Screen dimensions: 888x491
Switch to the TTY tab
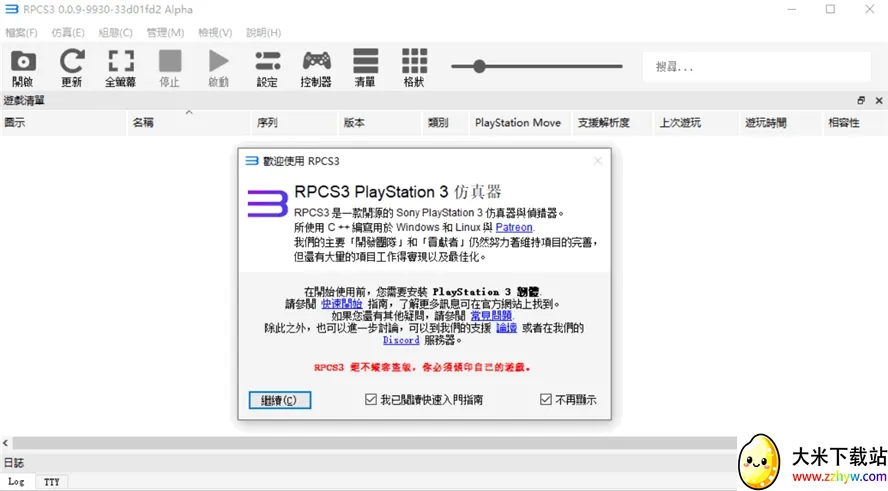[x=52, y=482]
